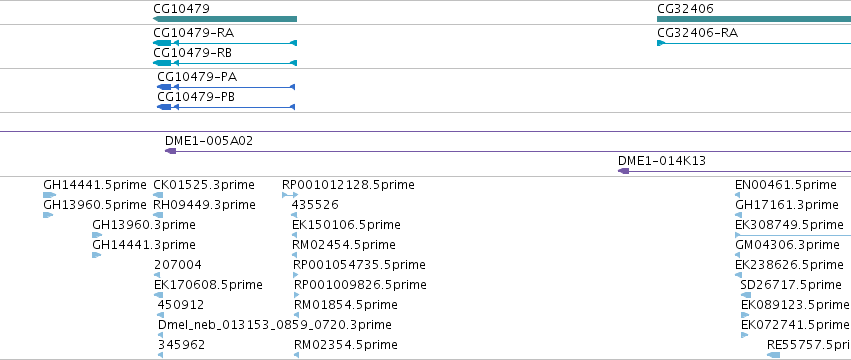851x360 pixels.
Task: Open the CG10479 gene label
Action: tap(181, 9)
